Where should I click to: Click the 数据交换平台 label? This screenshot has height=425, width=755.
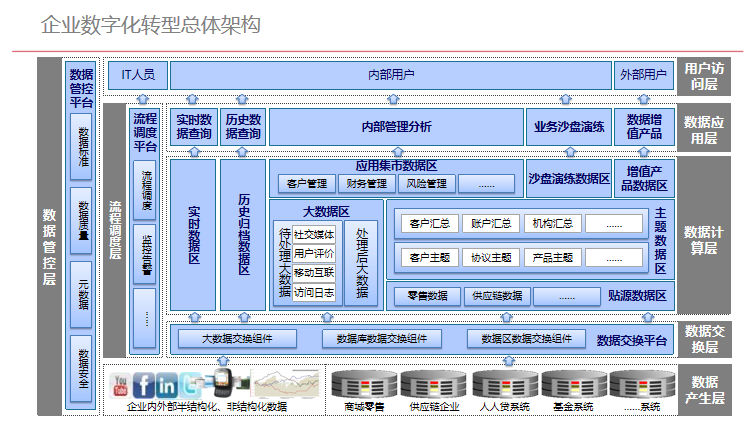point(631,341)
